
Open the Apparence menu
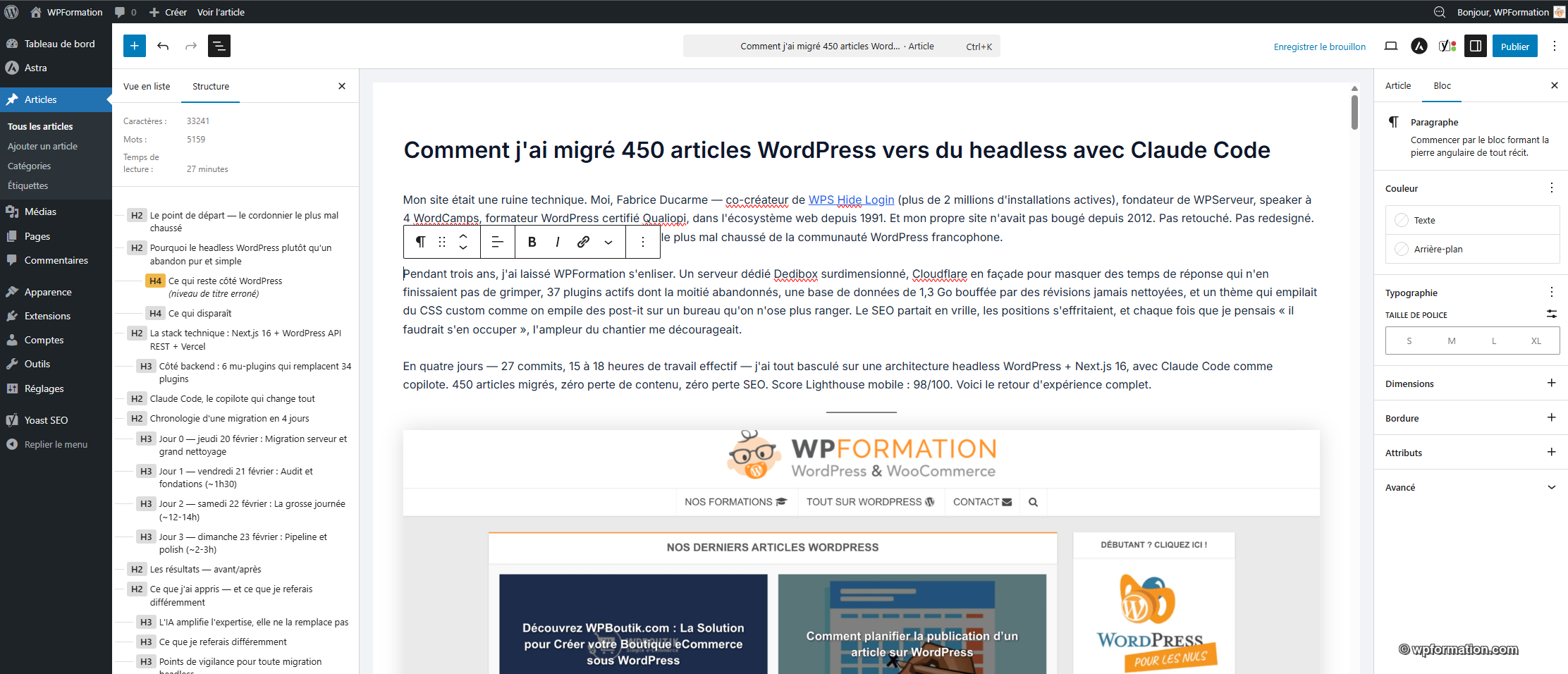coord(56,292)
